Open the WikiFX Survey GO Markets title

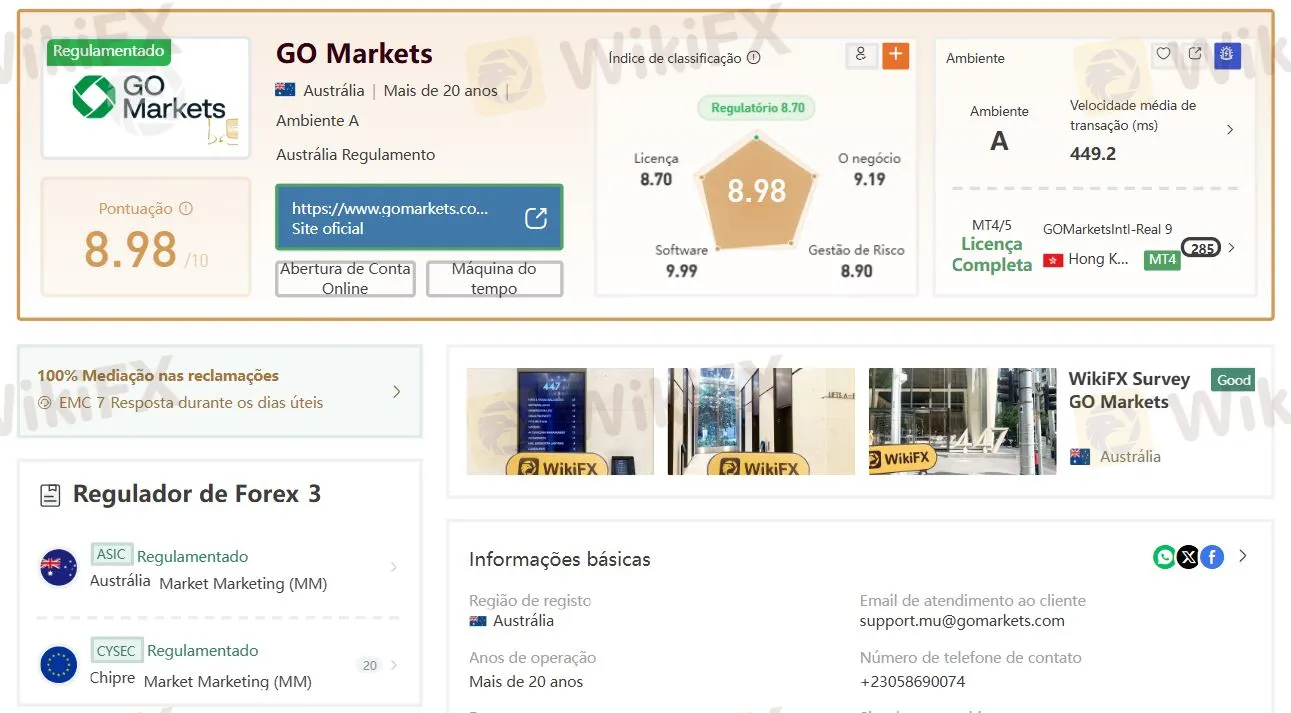pos(1129,390)
